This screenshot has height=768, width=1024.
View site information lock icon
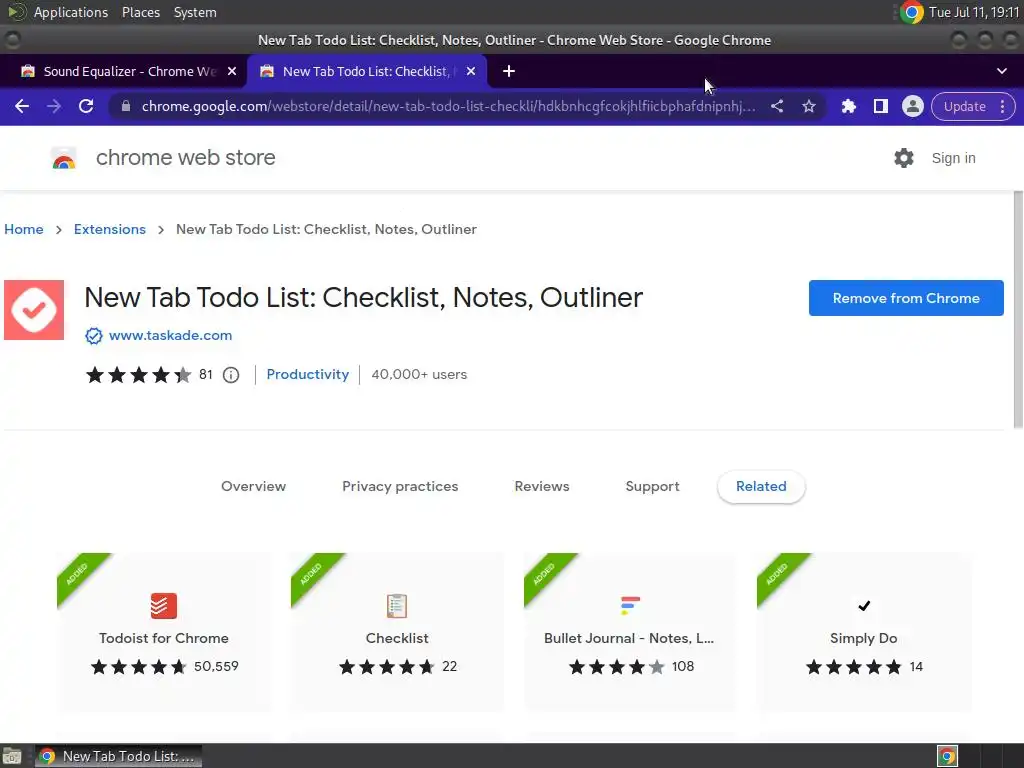[126, 106]
